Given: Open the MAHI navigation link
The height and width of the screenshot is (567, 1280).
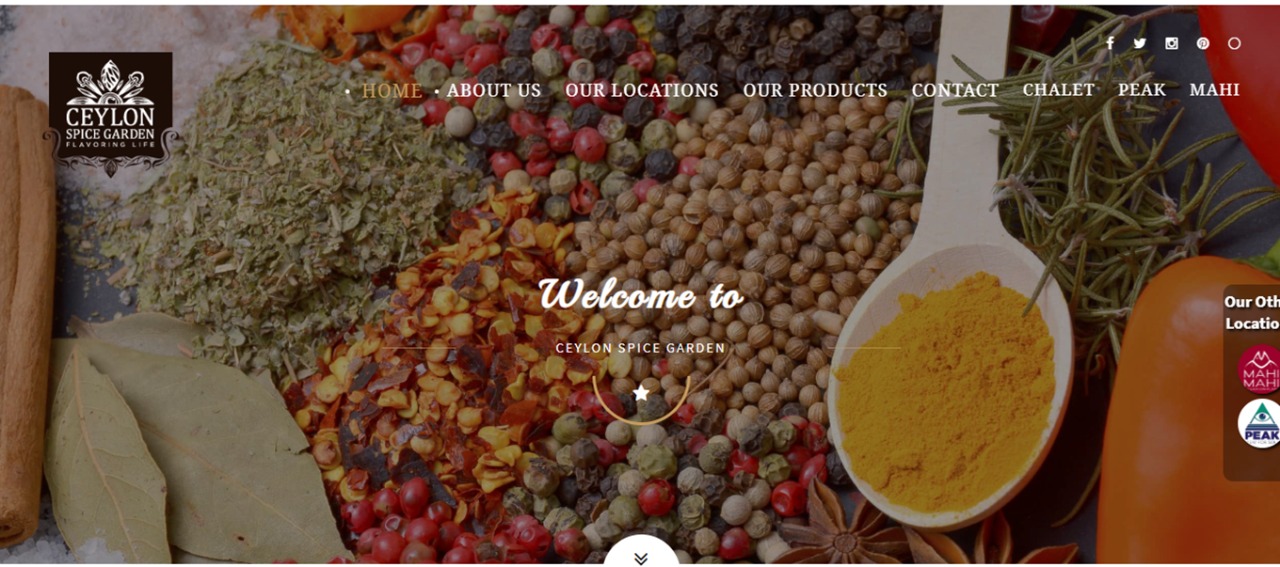Looking at the screenshot, I should 1215,90.
